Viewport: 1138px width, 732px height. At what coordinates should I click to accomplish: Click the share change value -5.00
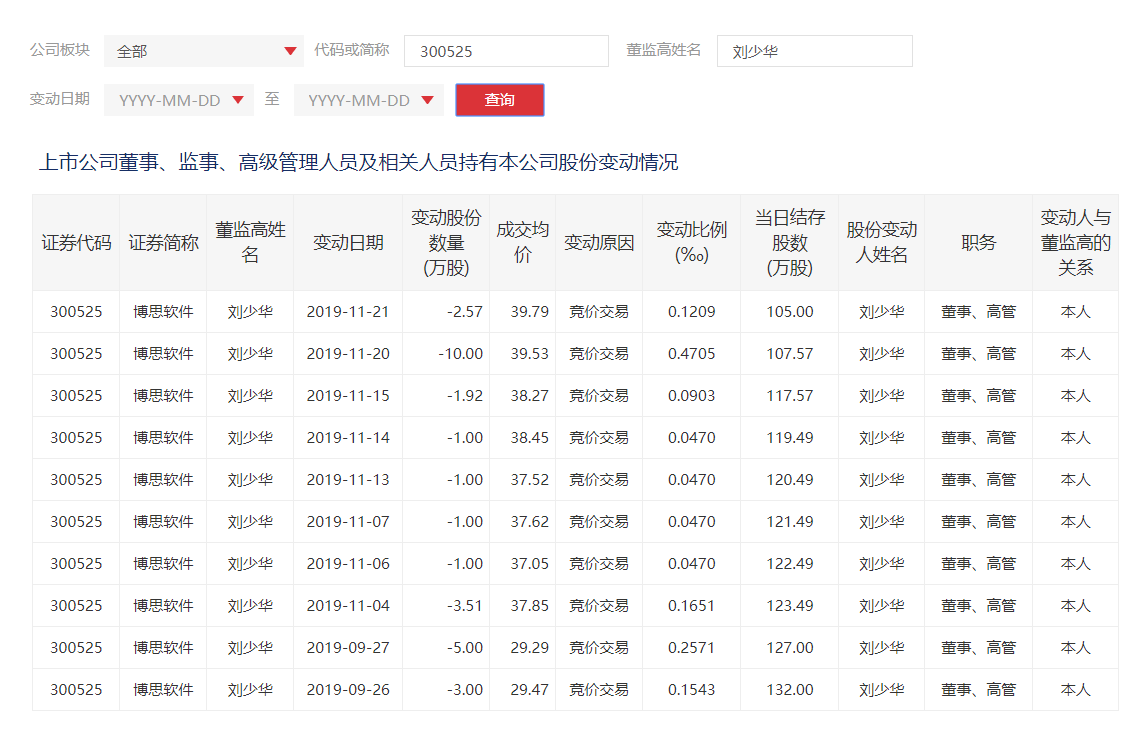(464, 648)
